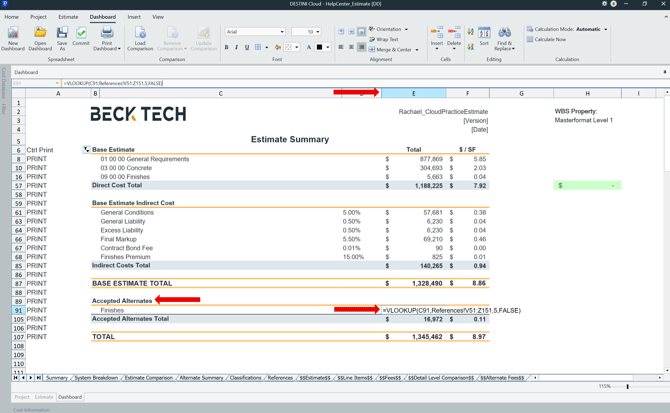Toggle Italic formatting

point(237,47)
